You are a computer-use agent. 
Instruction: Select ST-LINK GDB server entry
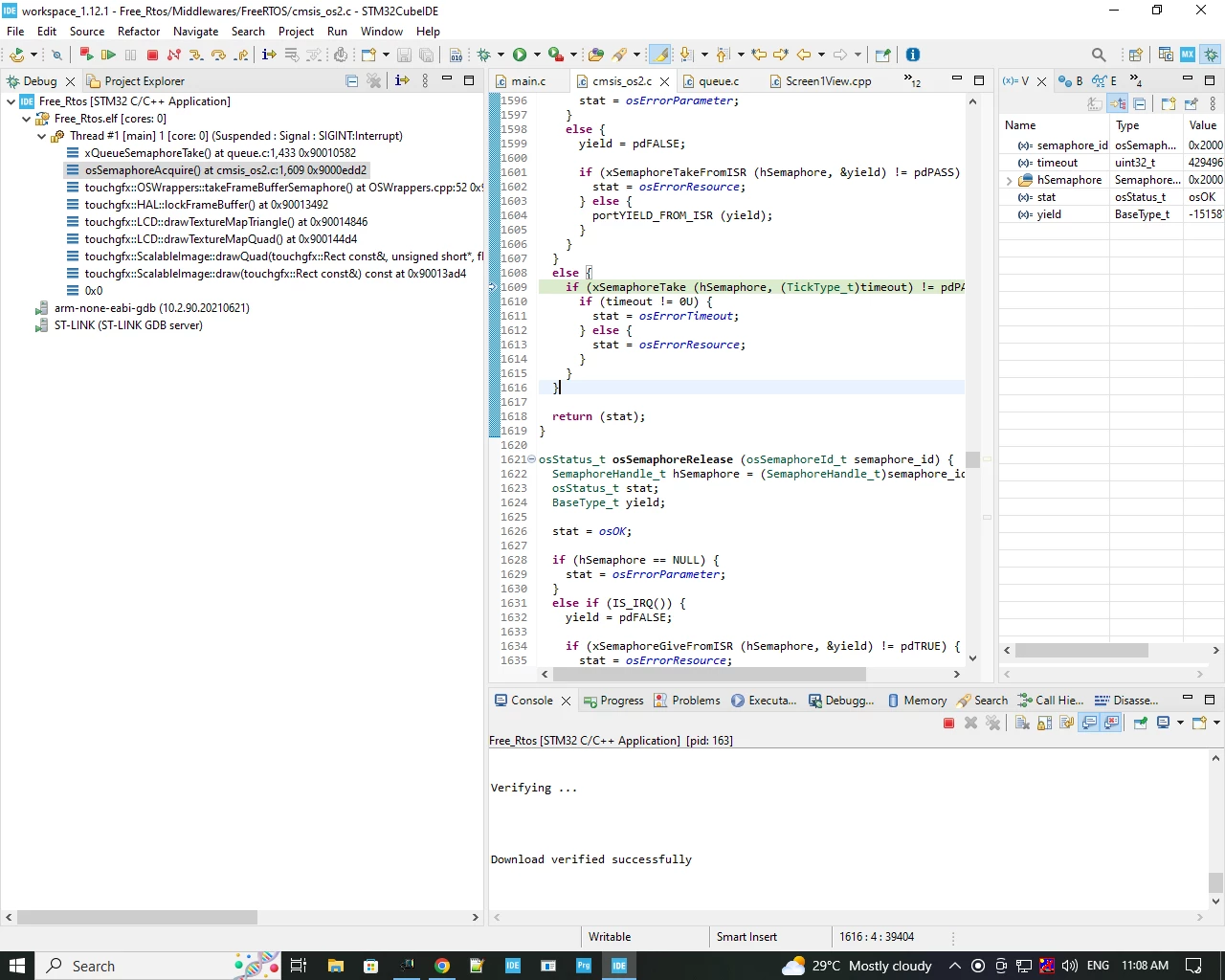tap(128, 325)
